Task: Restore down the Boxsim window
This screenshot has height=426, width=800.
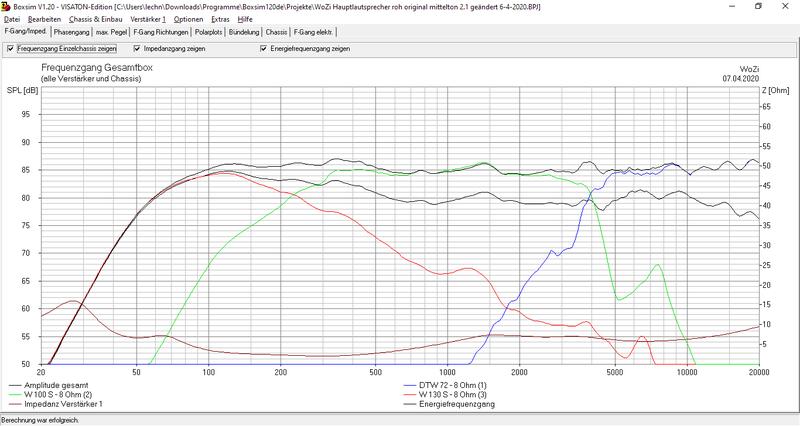Action: click(758, 7)
